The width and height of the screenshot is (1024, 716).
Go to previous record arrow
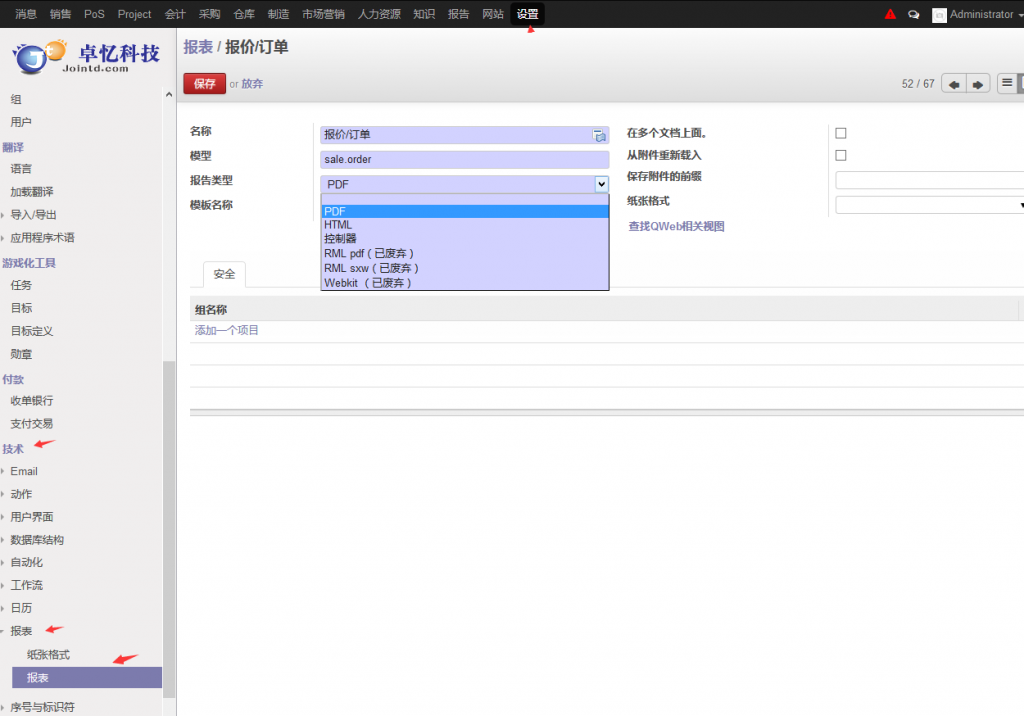pyautogui.click(x=955, y=84)
